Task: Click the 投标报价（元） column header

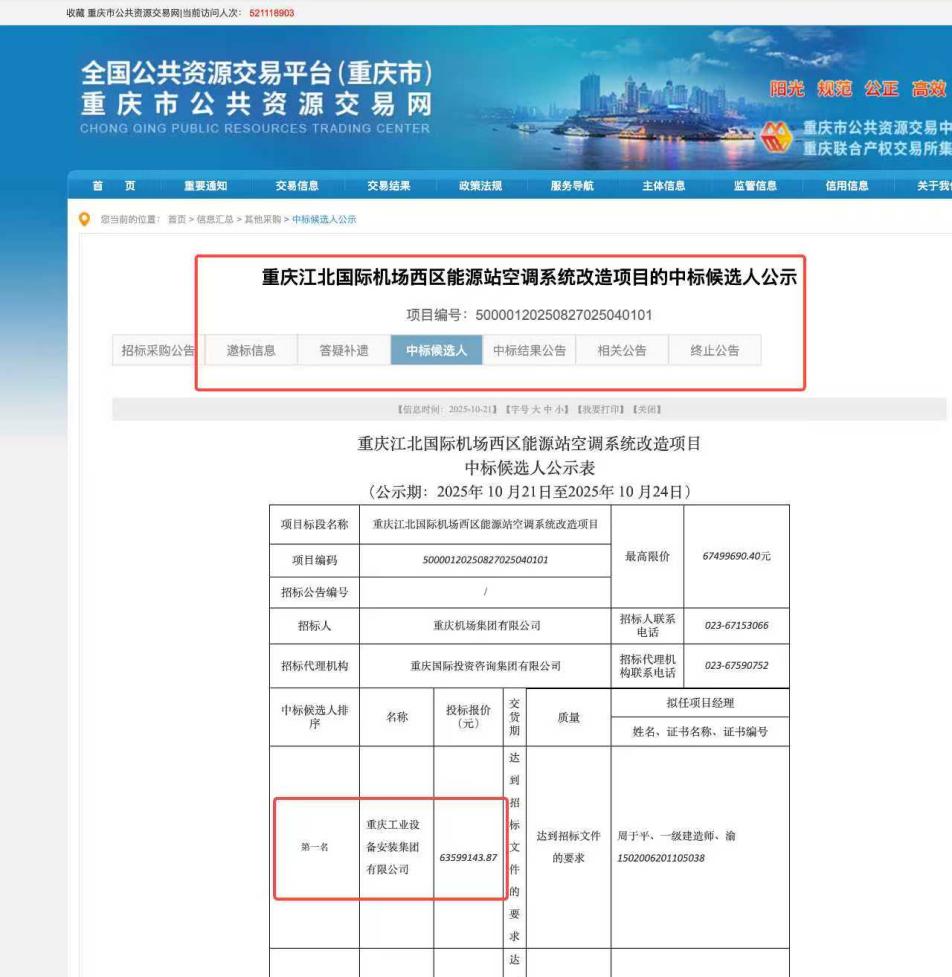Action: (469, 717)
